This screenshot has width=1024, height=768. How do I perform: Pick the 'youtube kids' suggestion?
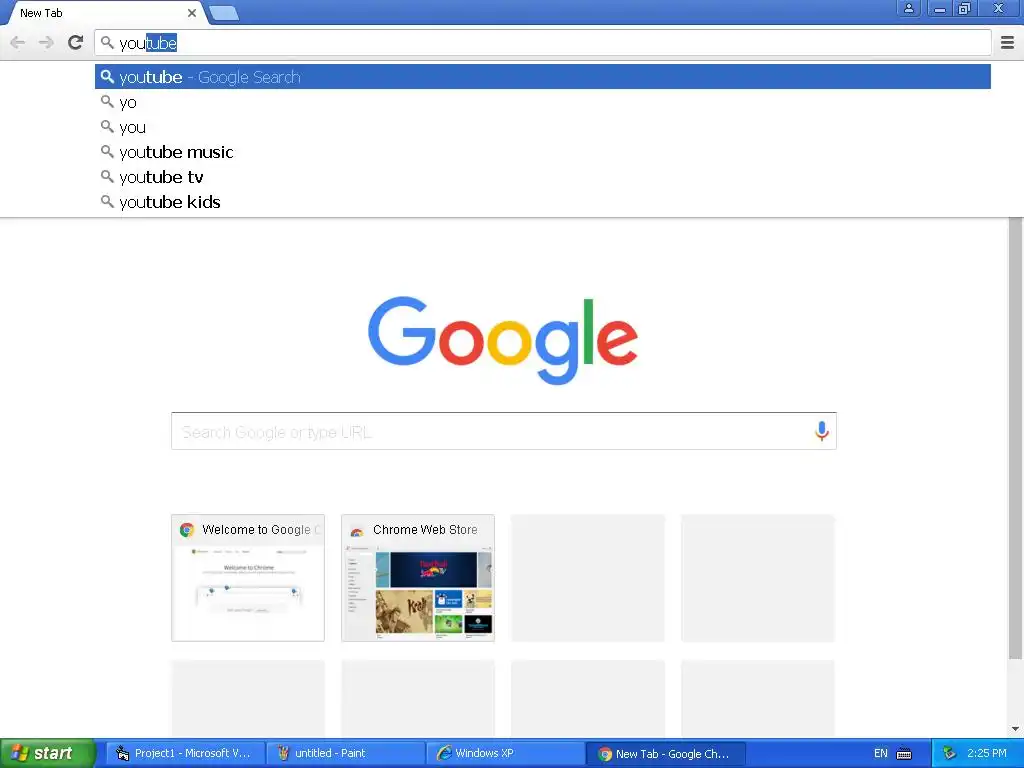coord(543,202)
